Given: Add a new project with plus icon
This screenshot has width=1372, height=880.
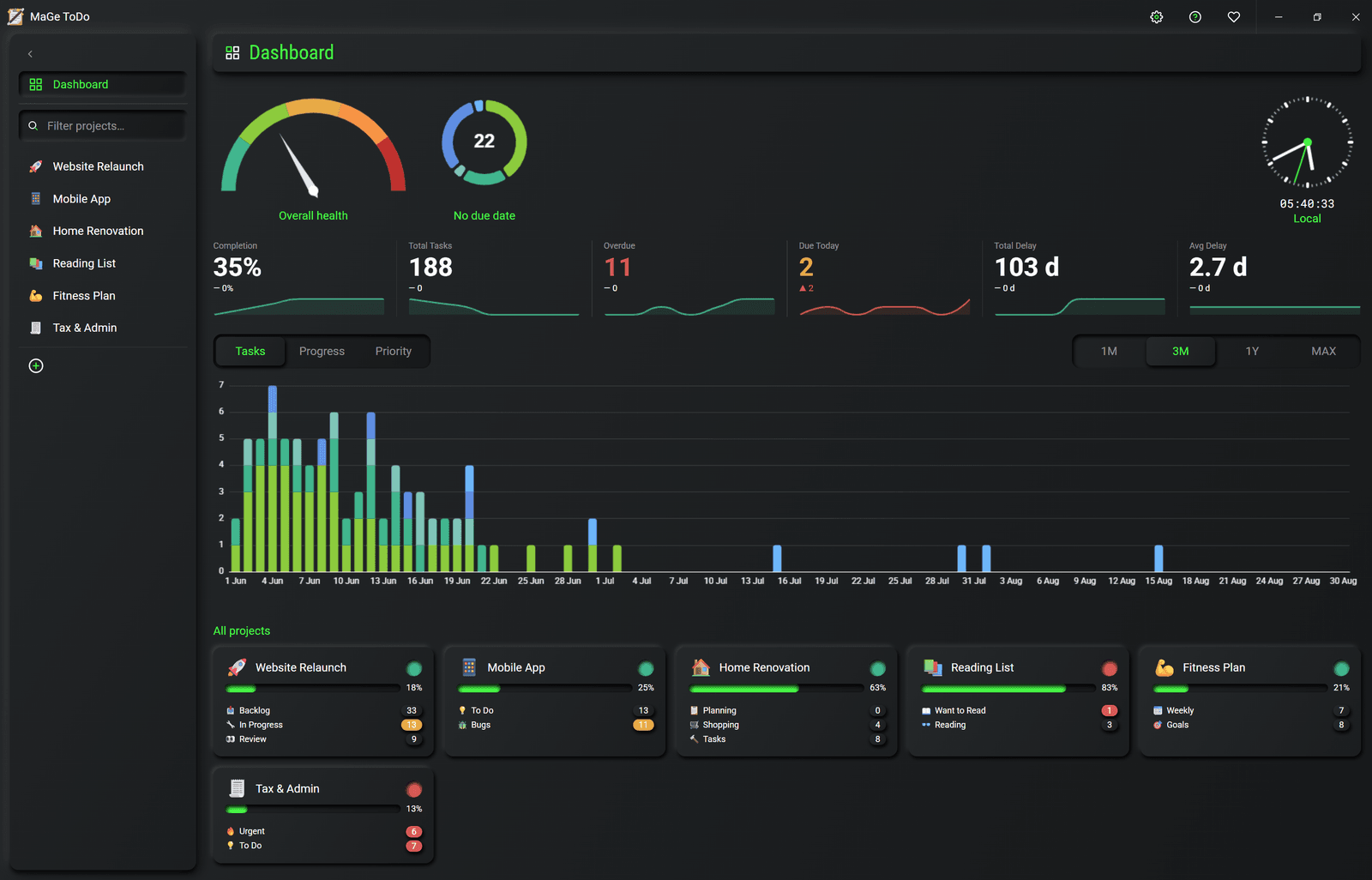Looking at the screenshot, I should 36,366.
